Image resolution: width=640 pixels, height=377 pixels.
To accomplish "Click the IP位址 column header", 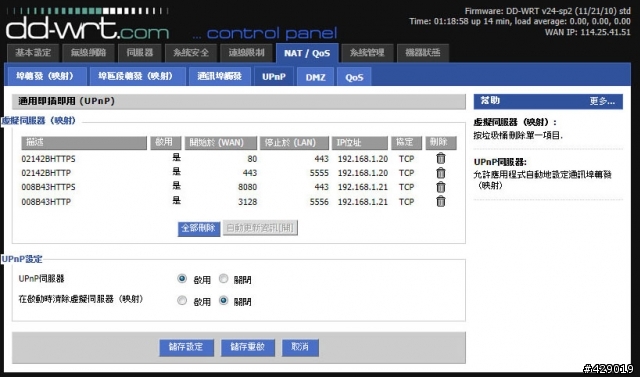I will [x=360, y=143].
